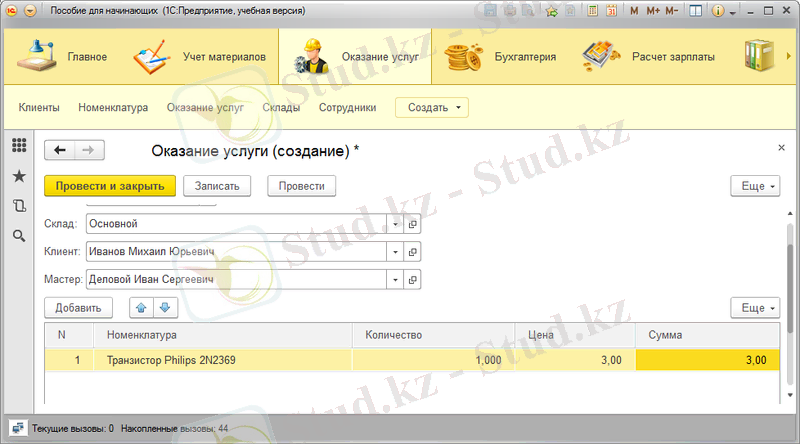The height and width of the screenshot is (444, 800).
Task: Click the Сумма column header
Action: (x=707, y=335)
